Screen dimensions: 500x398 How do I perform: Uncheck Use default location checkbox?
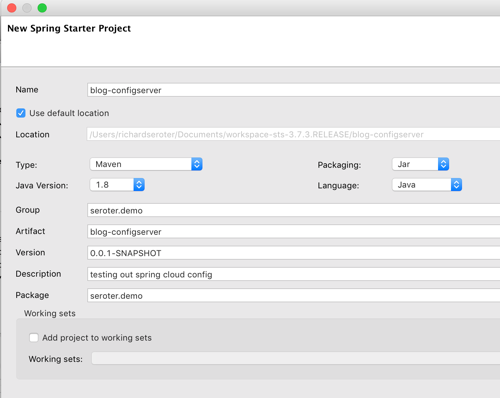click(x=21, y=113)
